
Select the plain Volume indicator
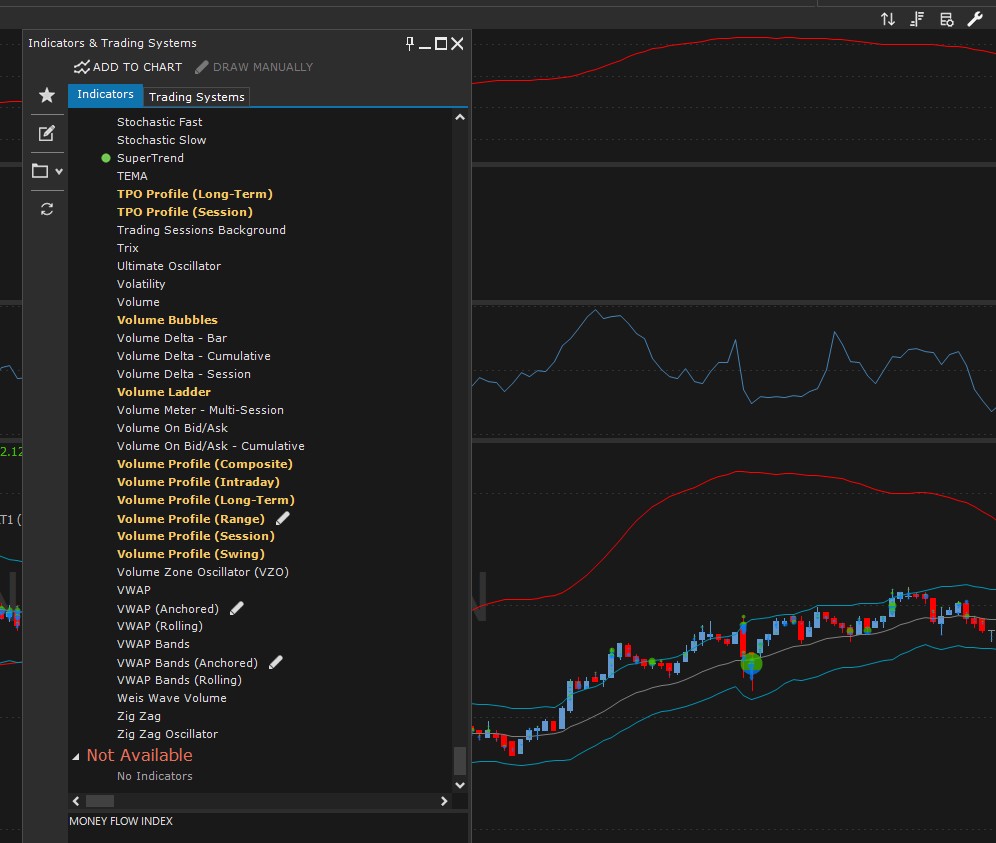(138, 302)
